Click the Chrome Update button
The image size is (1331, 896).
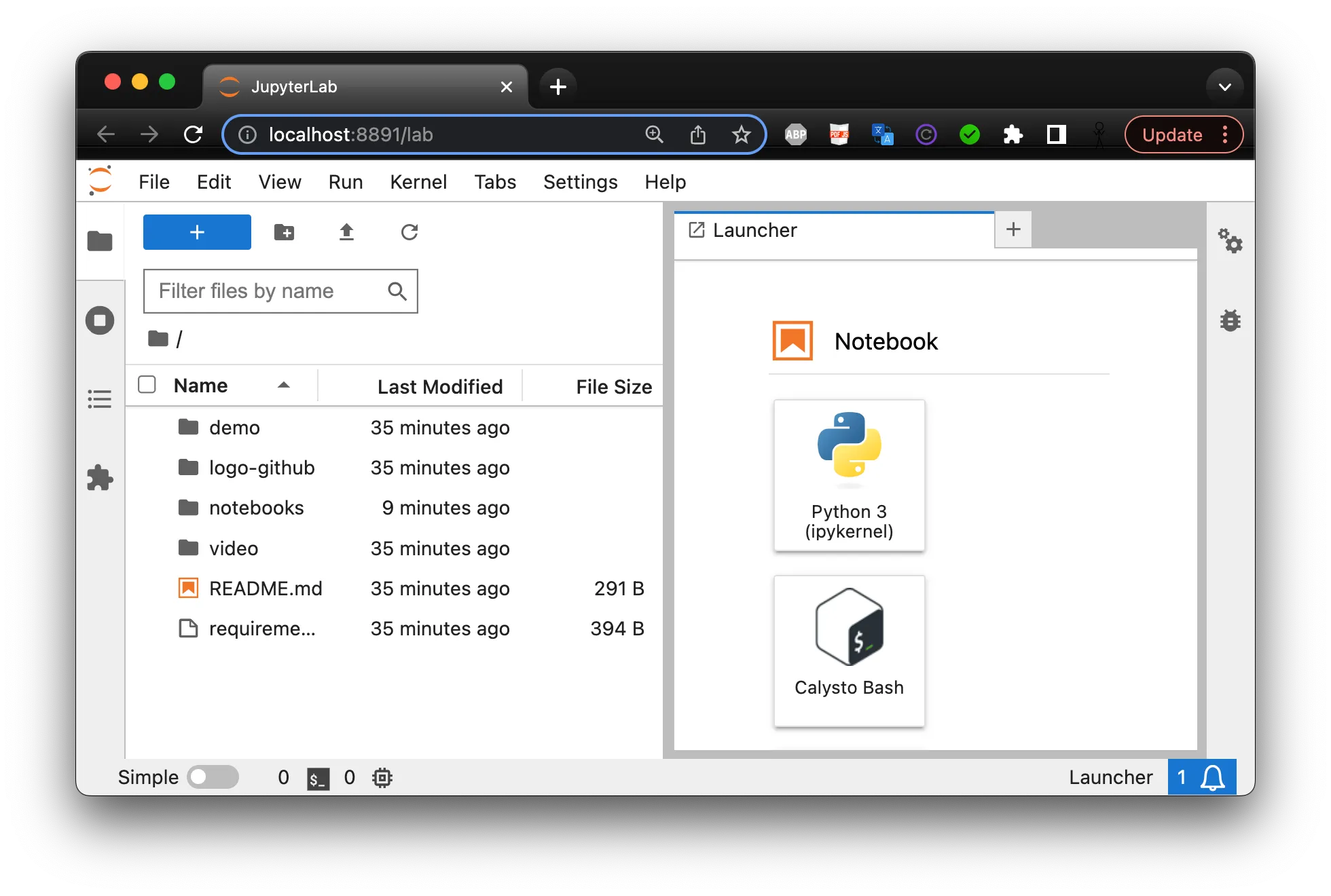click(1172, 134)
